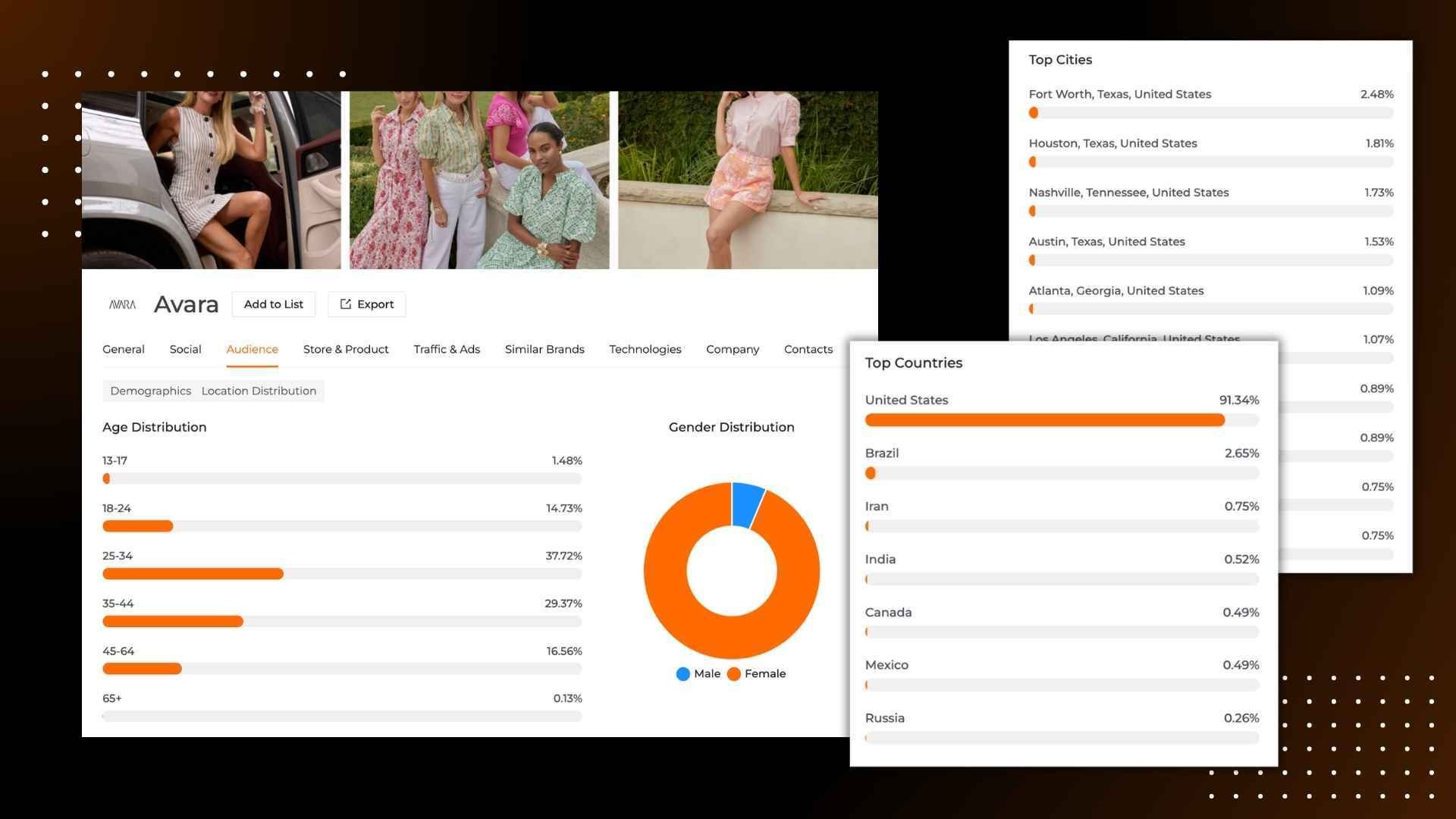Click the group of women photo

tap(479, 180)
